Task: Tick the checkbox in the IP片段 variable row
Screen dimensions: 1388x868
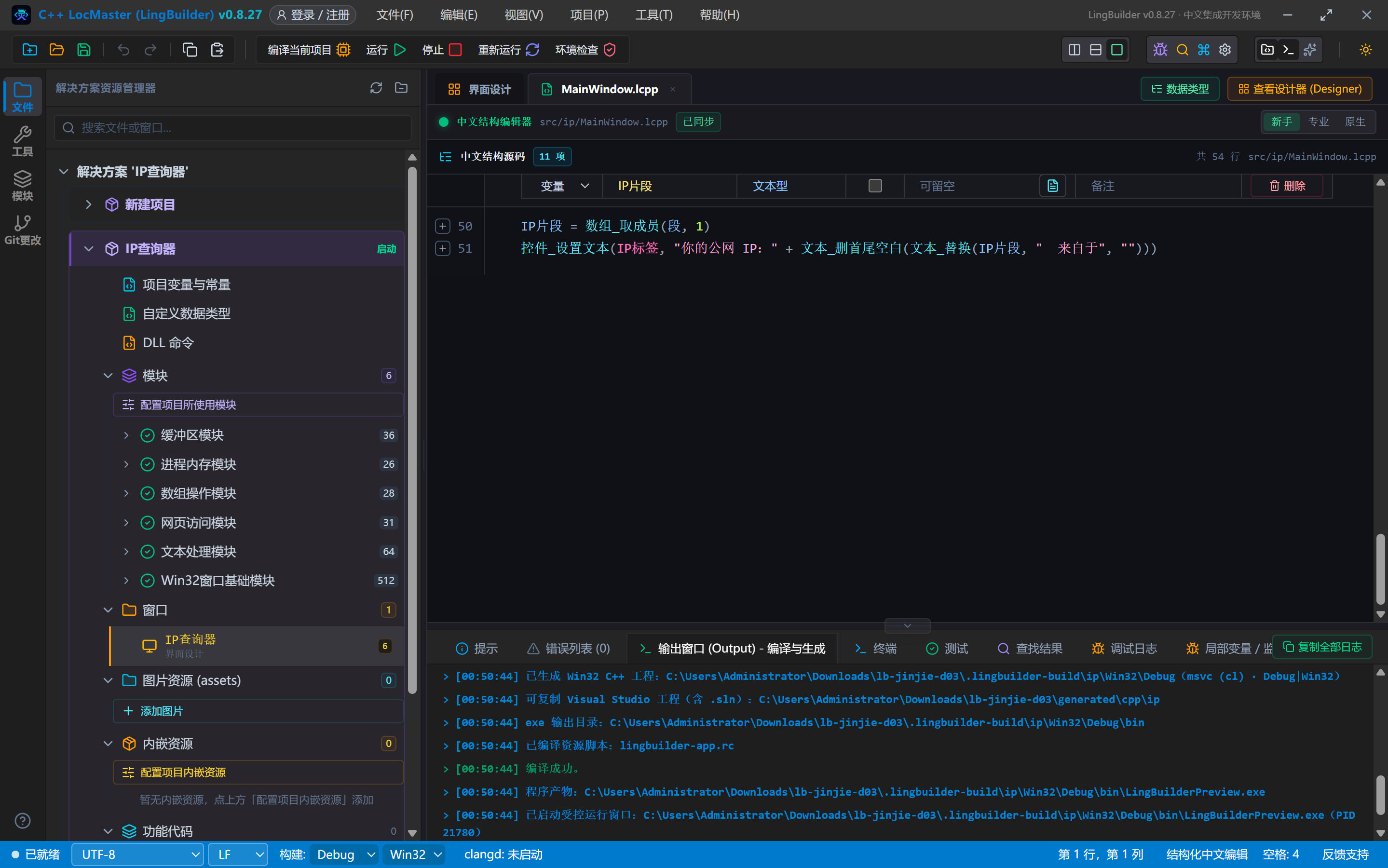Action: point(875,186)
